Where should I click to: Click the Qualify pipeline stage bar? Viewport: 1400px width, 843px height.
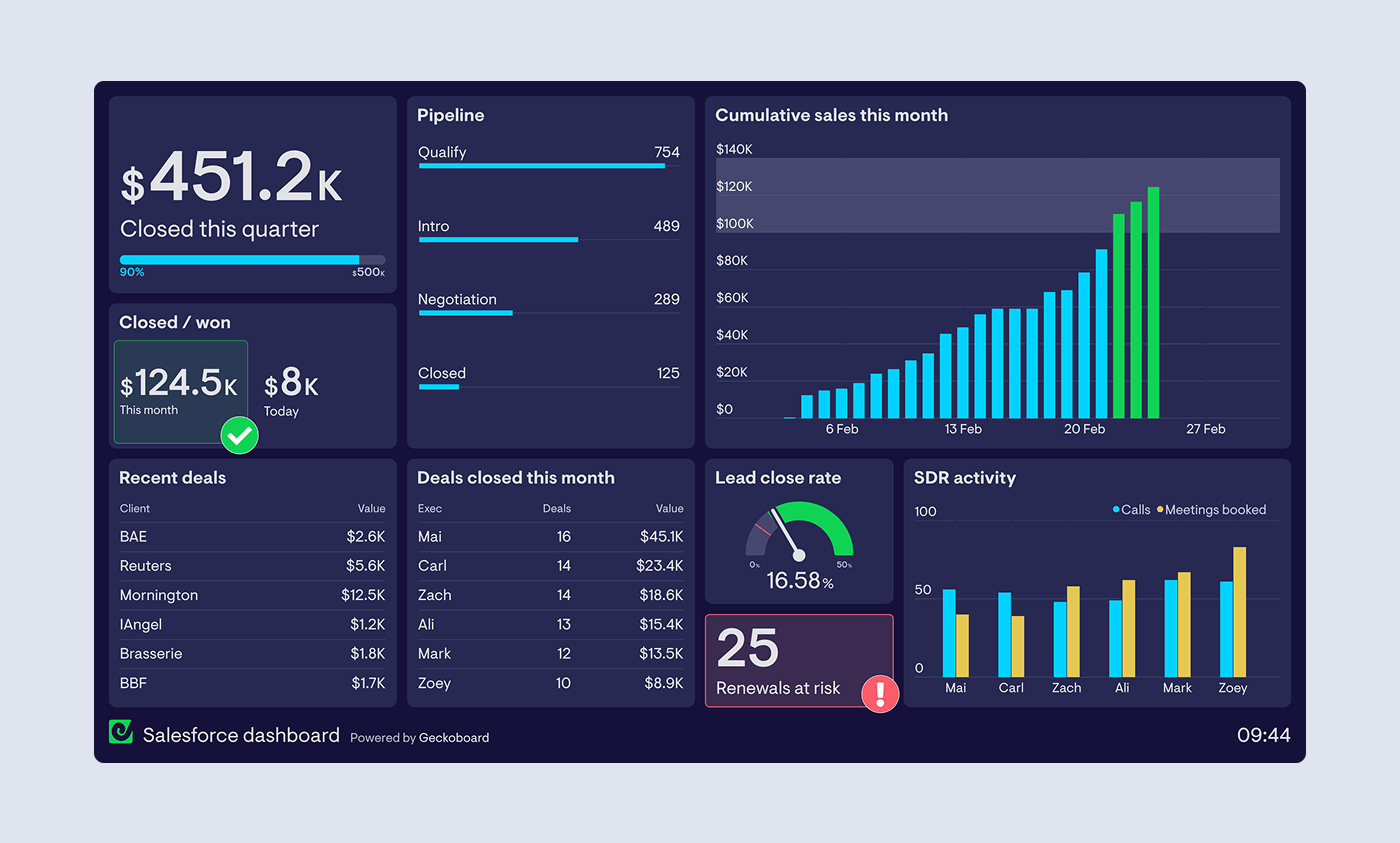(x=541, y=166)
